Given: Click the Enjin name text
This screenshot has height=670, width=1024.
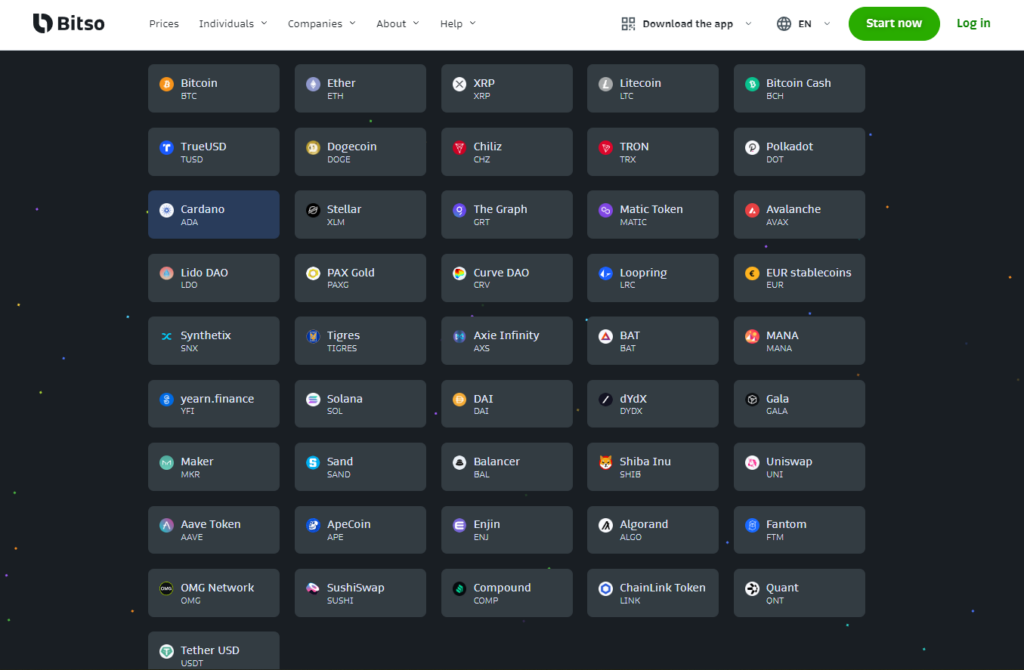Looking at the screenshot, I should (487, 524).
